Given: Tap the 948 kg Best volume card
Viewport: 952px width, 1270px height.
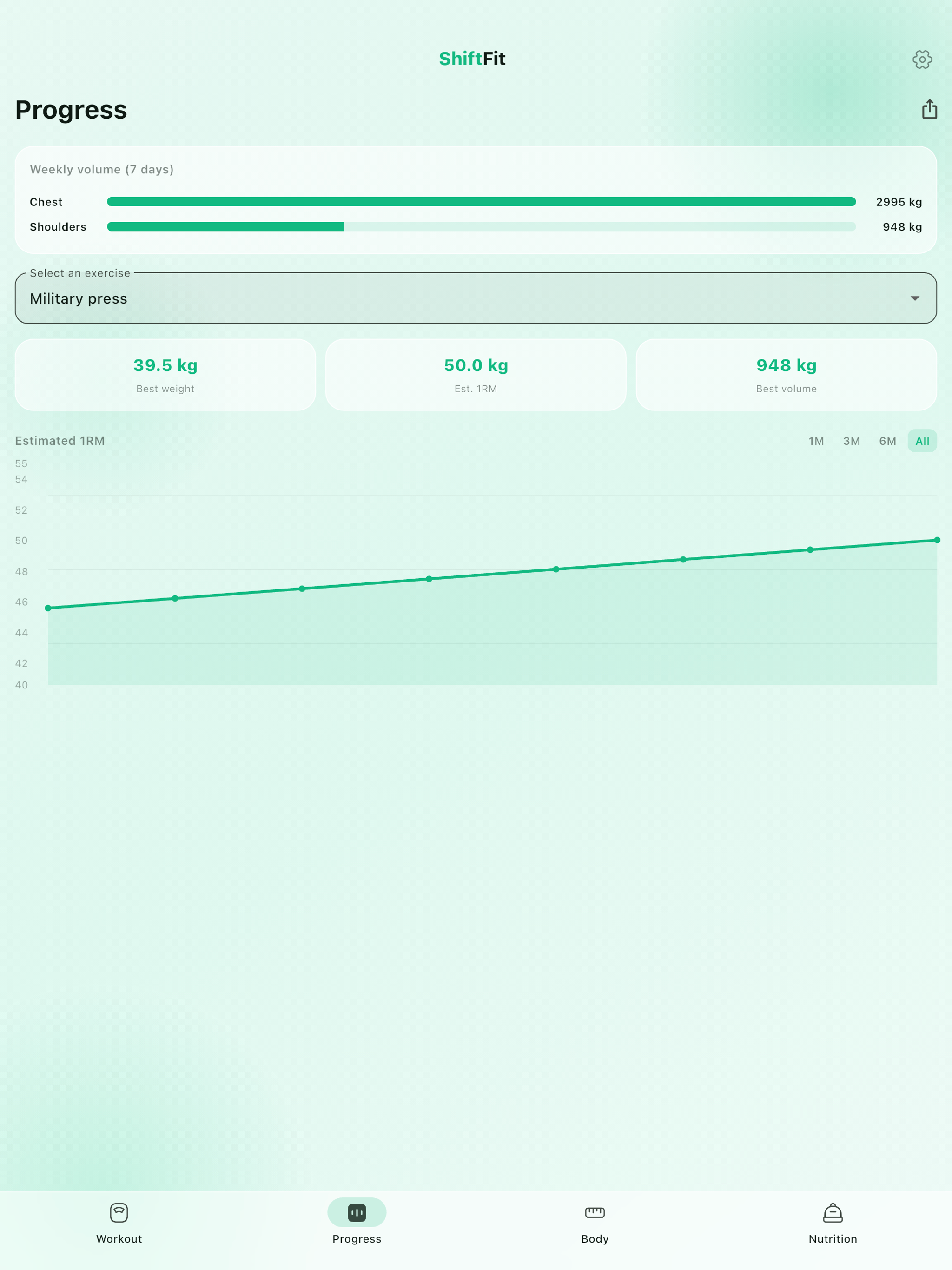Looking at the screenshot, I should (x=786, y=374).
